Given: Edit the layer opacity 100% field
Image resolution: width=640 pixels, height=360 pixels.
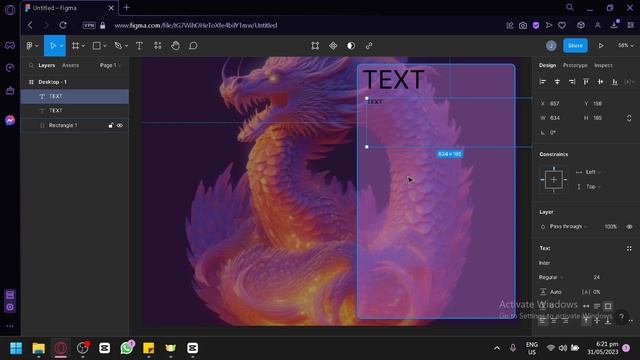Looking at the screenshot, I should pos(611,227).
